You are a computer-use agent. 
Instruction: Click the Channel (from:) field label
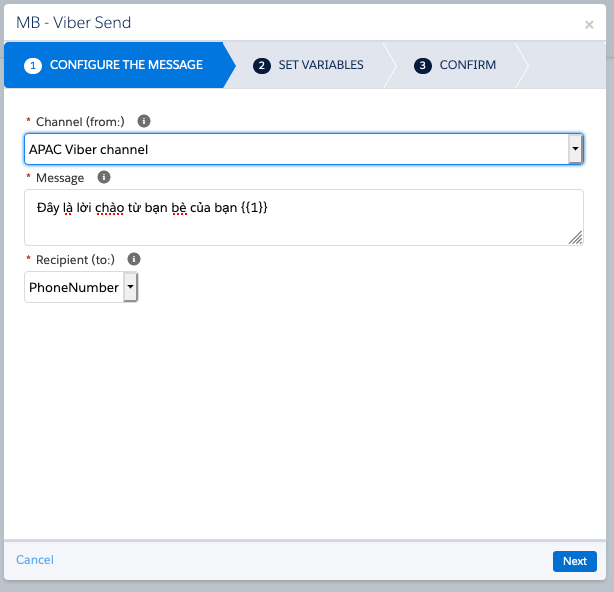coord(80,122)
